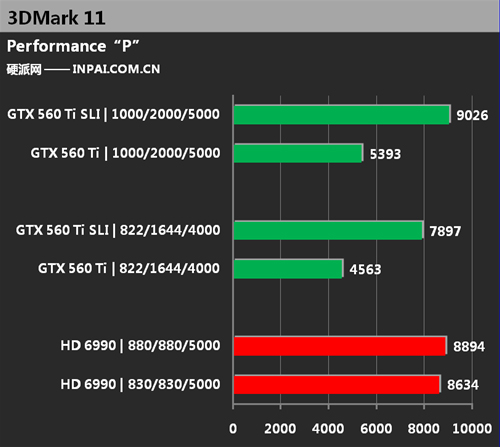Select label GTX 560 Ti SLI | 1000/2000/5000
Viewport: 500px width, 447px height.
click(113, 114)
